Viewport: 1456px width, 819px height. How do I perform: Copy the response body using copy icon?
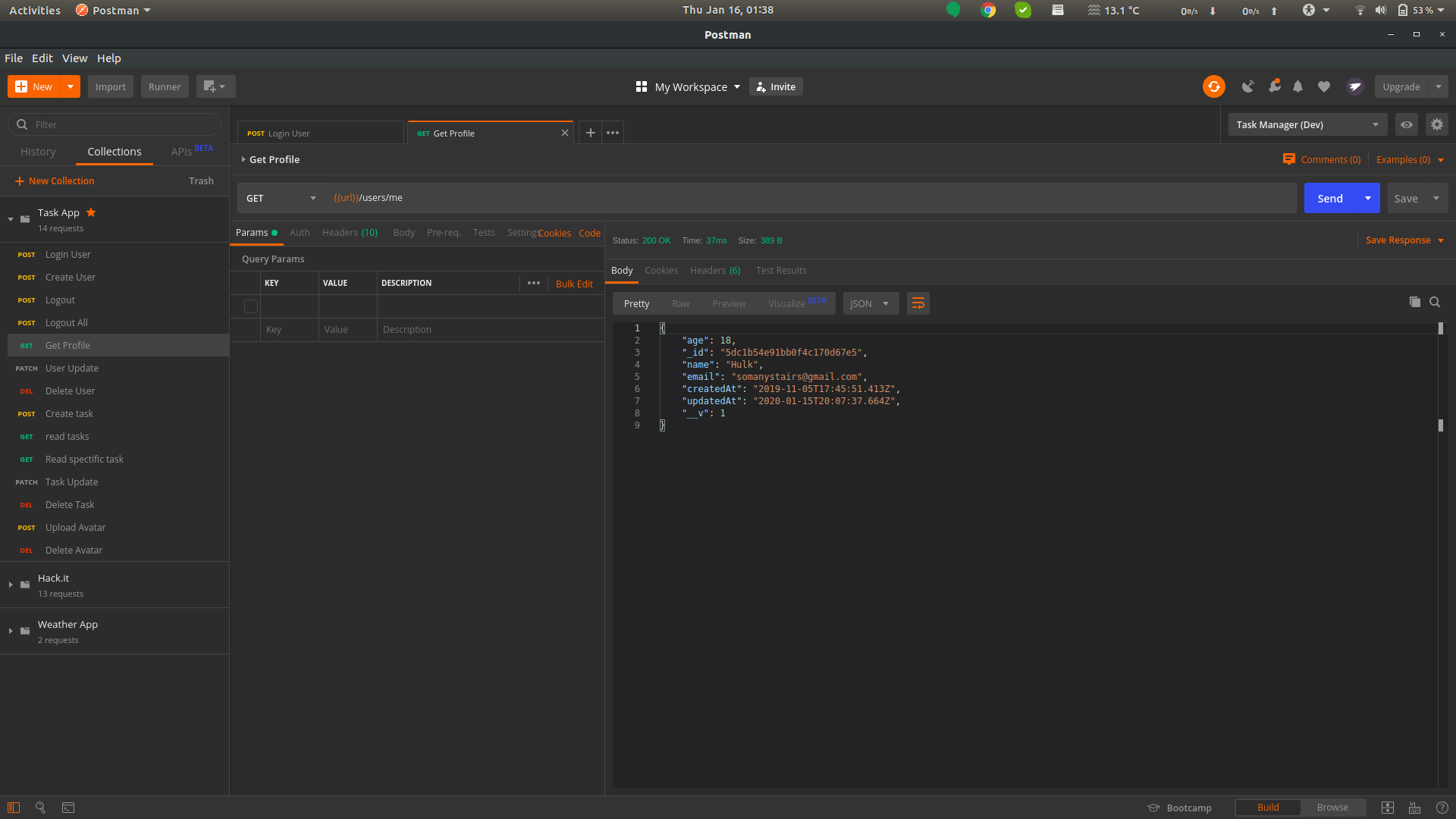coord(1414,302)
